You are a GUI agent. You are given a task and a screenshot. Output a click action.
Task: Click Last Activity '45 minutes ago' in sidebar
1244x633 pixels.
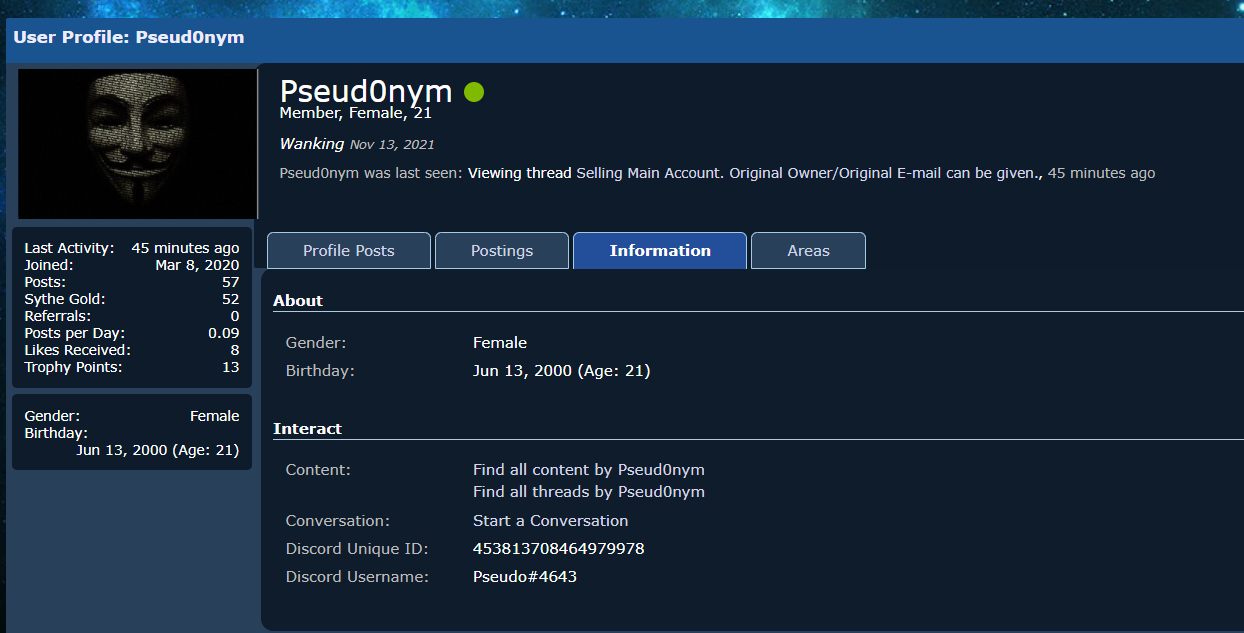click(186, 248)
